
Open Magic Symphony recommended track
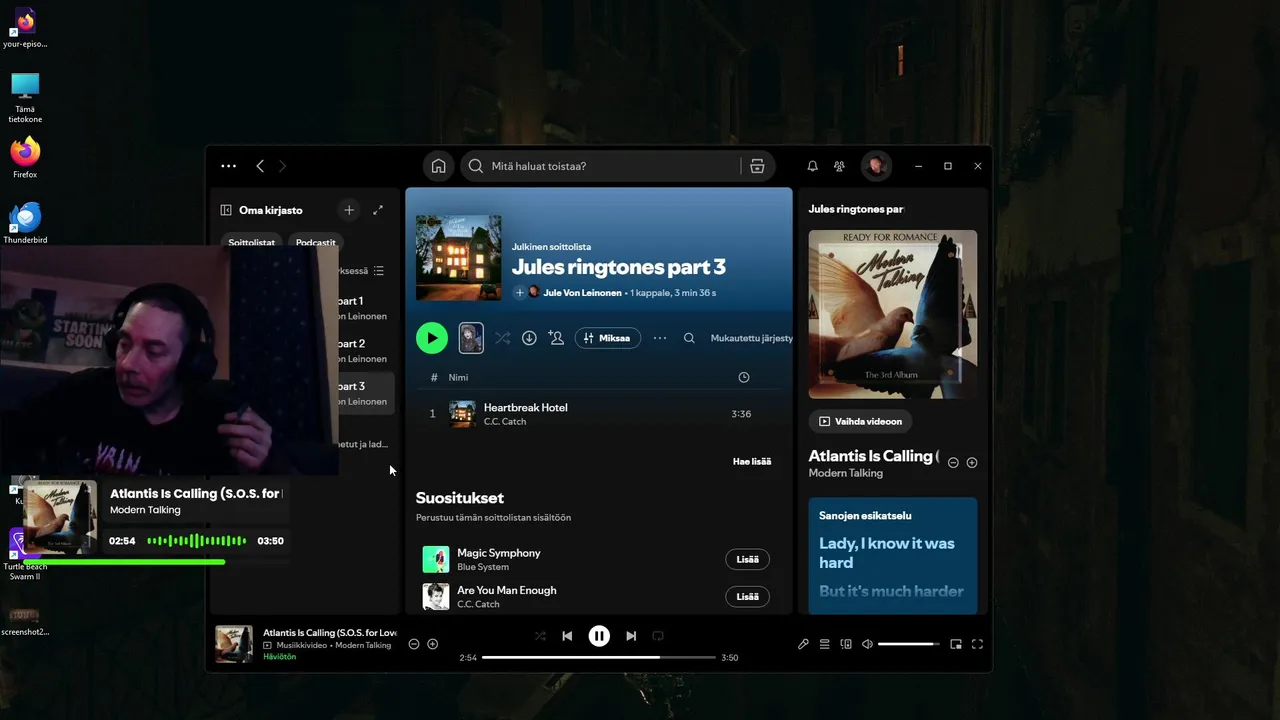coord(499,553)
